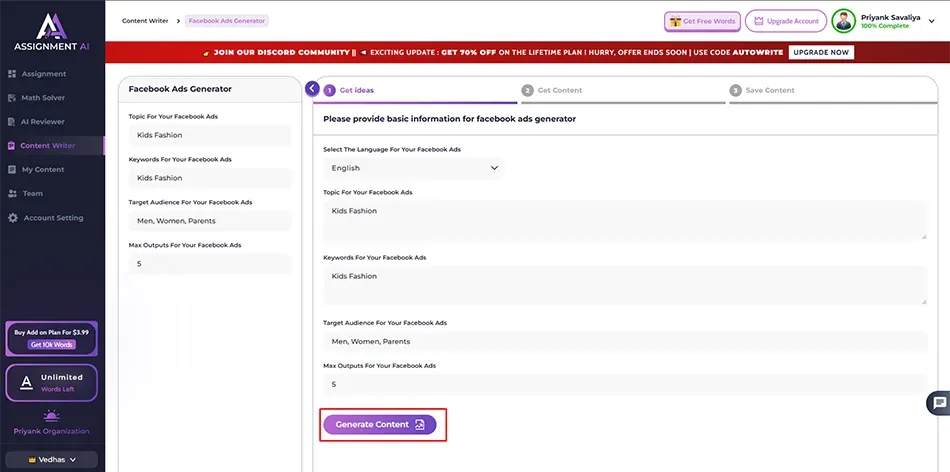Click the Assignment AI logo
Image resolution: width=950 pixels, height=472 pixels.
[52, 30]
